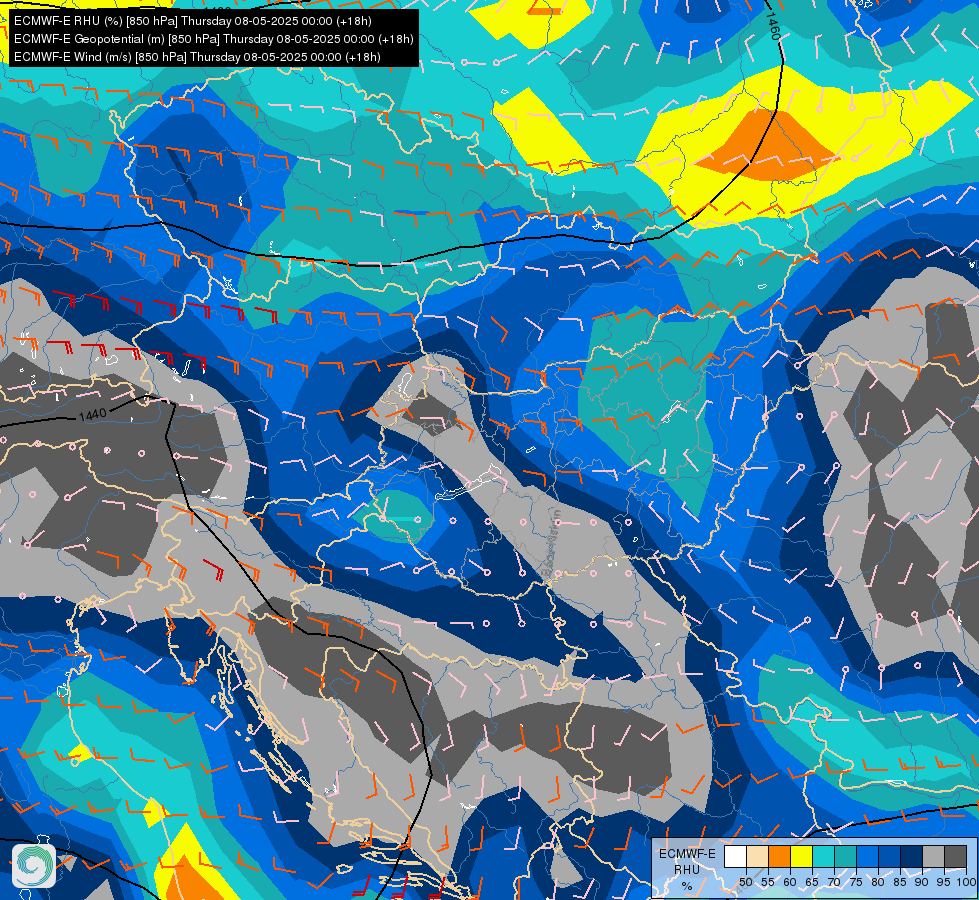Viewport: 979px width, 900px height.
Task: Click the % unit label in legend
Action: pos(687,886)
